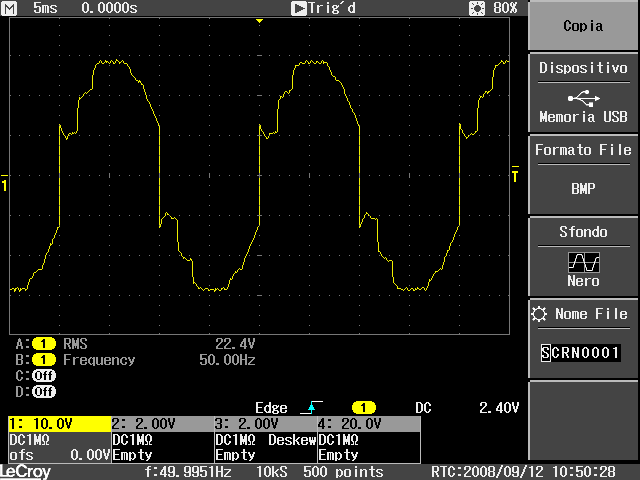Click the Edge trigger type label

[x=271, y=408]
